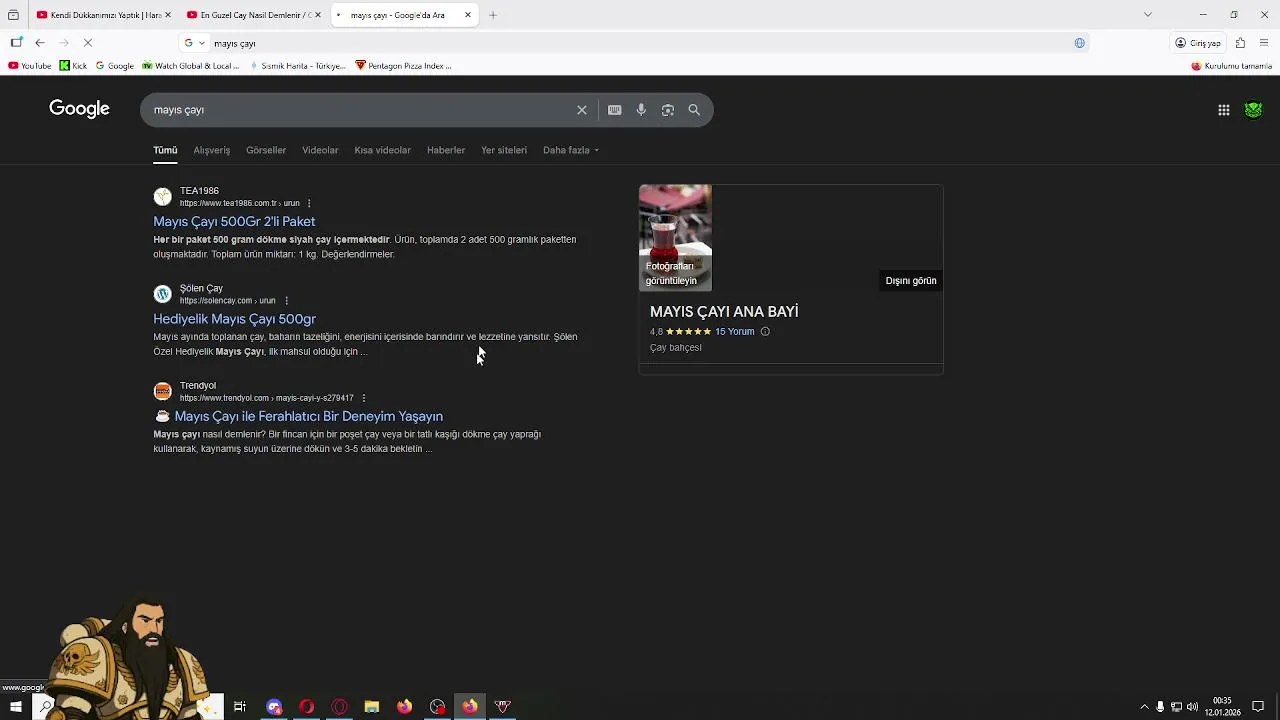Sign in with the Giriş yap button

click(1198, 43)
